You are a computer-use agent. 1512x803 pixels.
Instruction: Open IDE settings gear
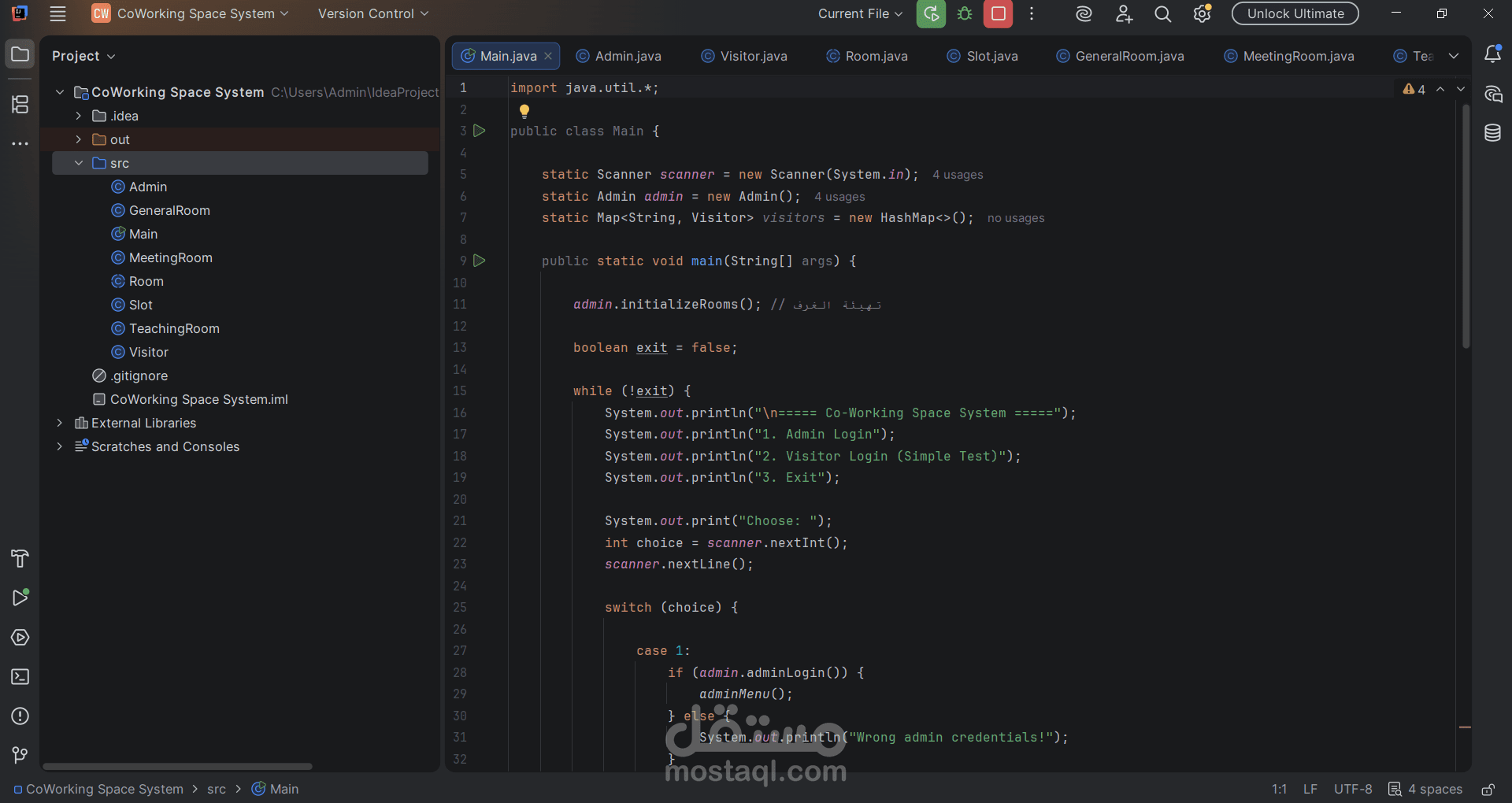1202,13
